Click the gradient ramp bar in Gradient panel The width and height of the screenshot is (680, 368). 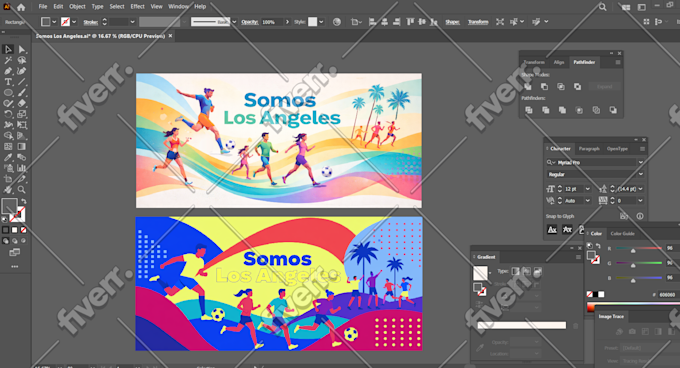521,325
